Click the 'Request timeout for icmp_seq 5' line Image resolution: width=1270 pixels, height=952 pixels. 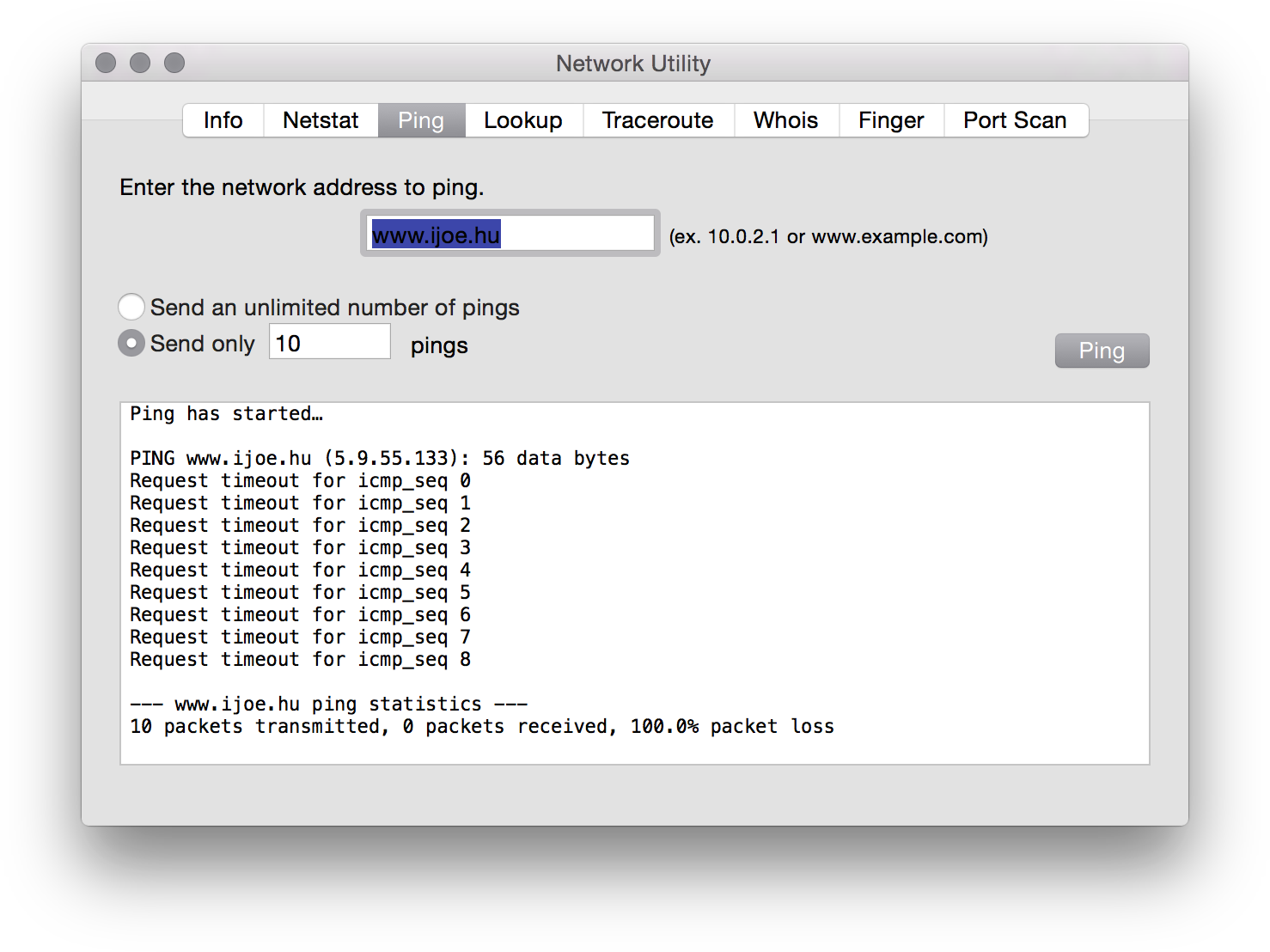pyautogui.click(x=301, y=593)
